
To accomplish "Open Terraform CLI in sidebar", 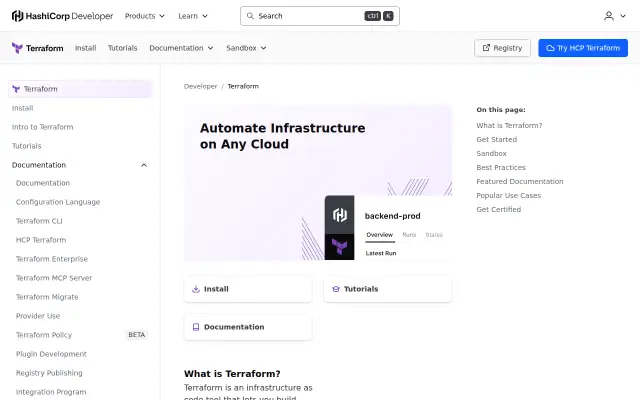I will (39, 221).
